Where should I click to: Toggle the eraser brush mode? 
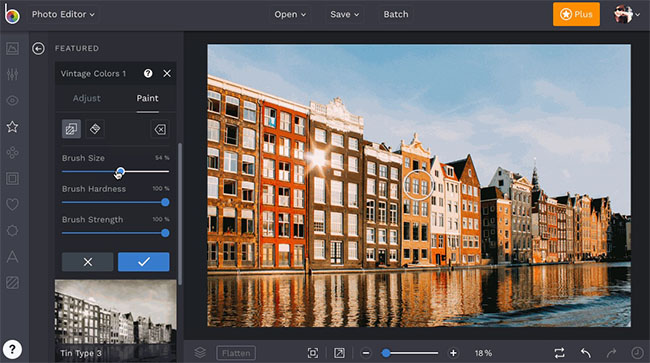[x=95, y=129]
